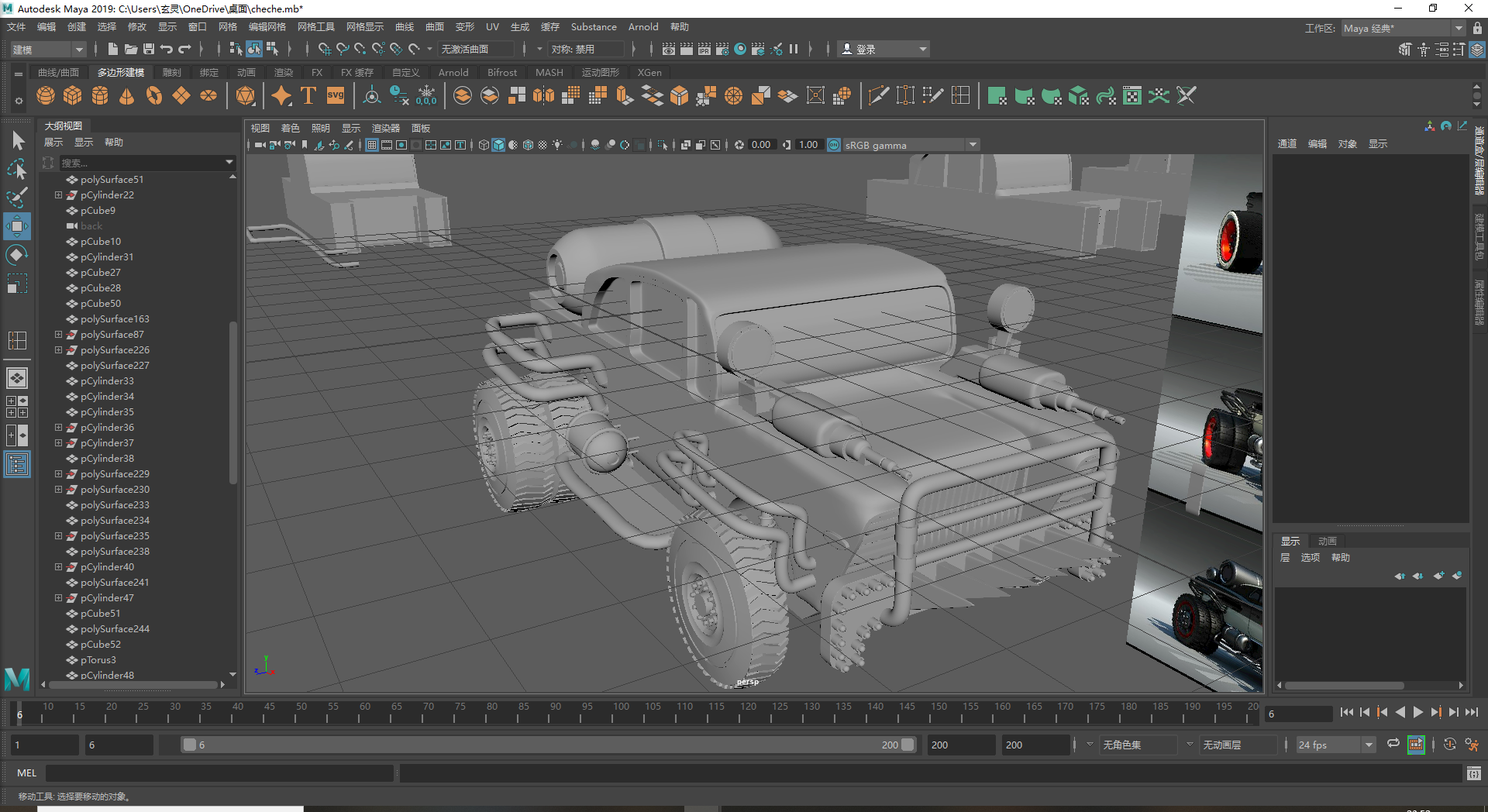Click the Freeze Transformations 0,0,0 shelf icon
Image resolution: width=1488 pixels, height=812 pixels.
tap(426, 95)
